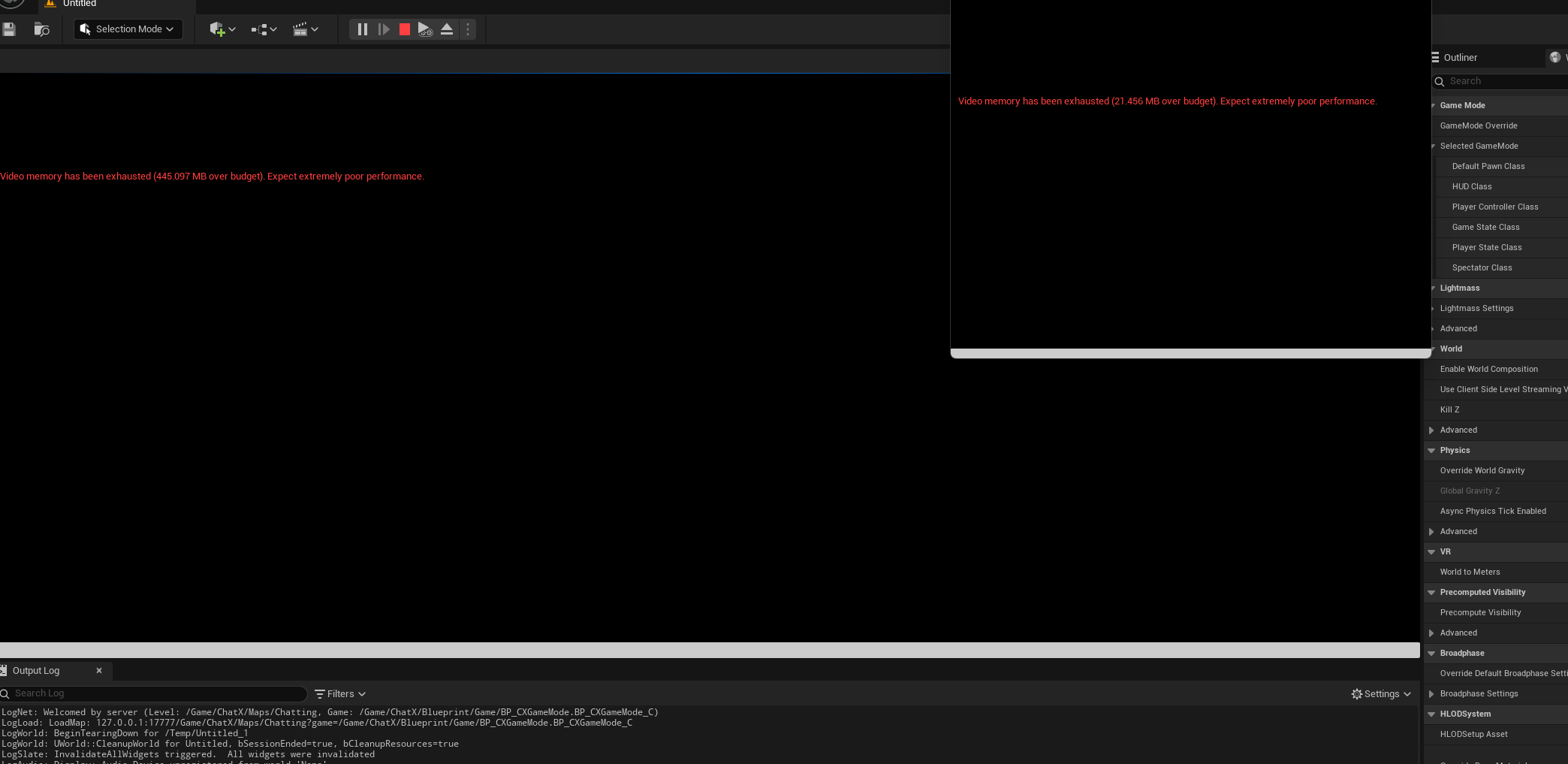This screenshot has height=764, width=1568.
Task: Click the World Settings globe icon tab
Action: pos(1555,57)
